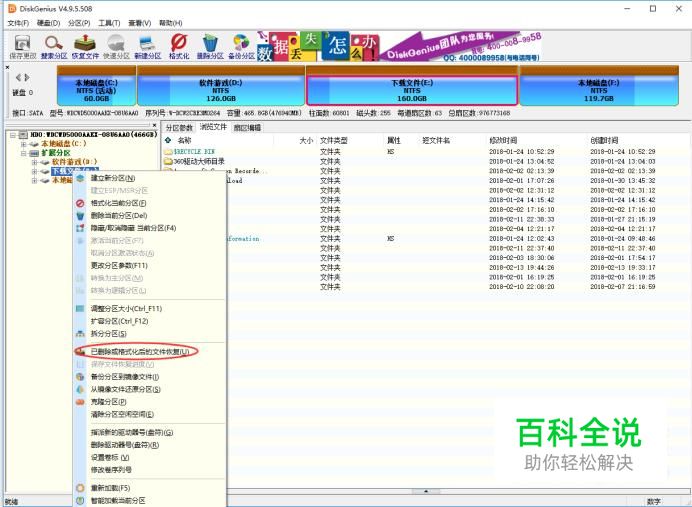The width and height of the screenshot is (692, 507).
Task: Switch to the 分区参数 tab
Action: coord(179,128)
